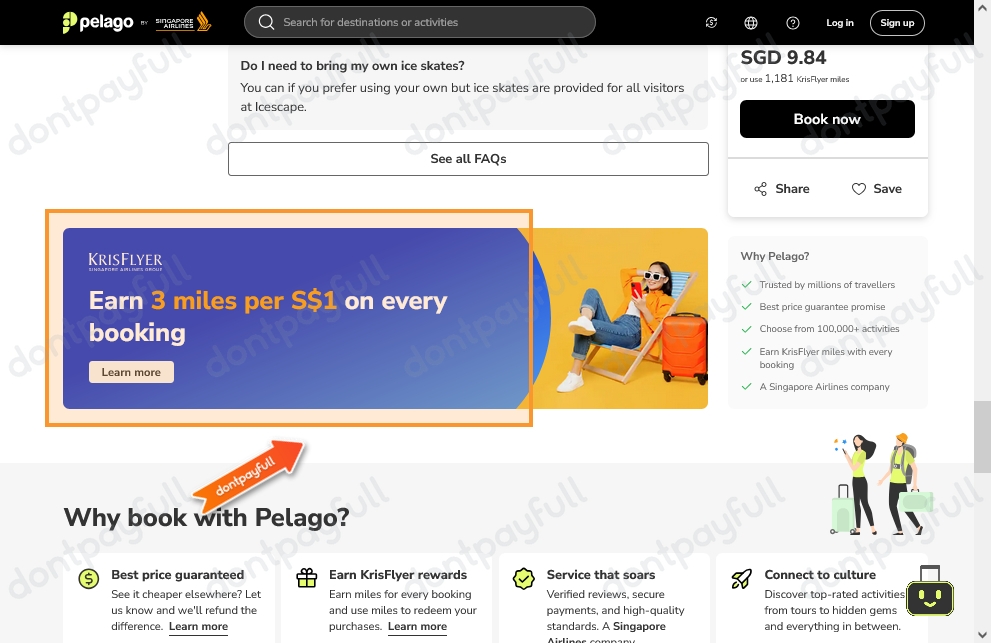This screenshot has height=643, width=991.
Task: Click the Sign up button
Action: click(x=897, y=23)
